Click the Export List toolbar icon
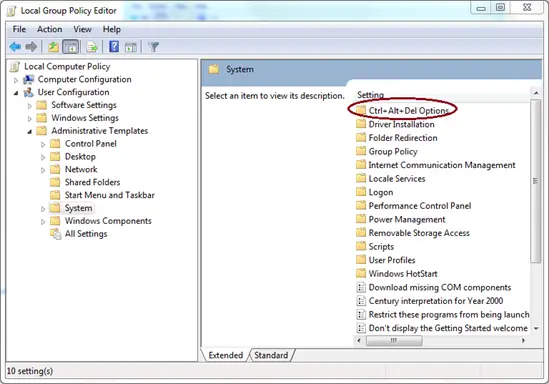This screenshot has height=384, width=549. [92, 47]
